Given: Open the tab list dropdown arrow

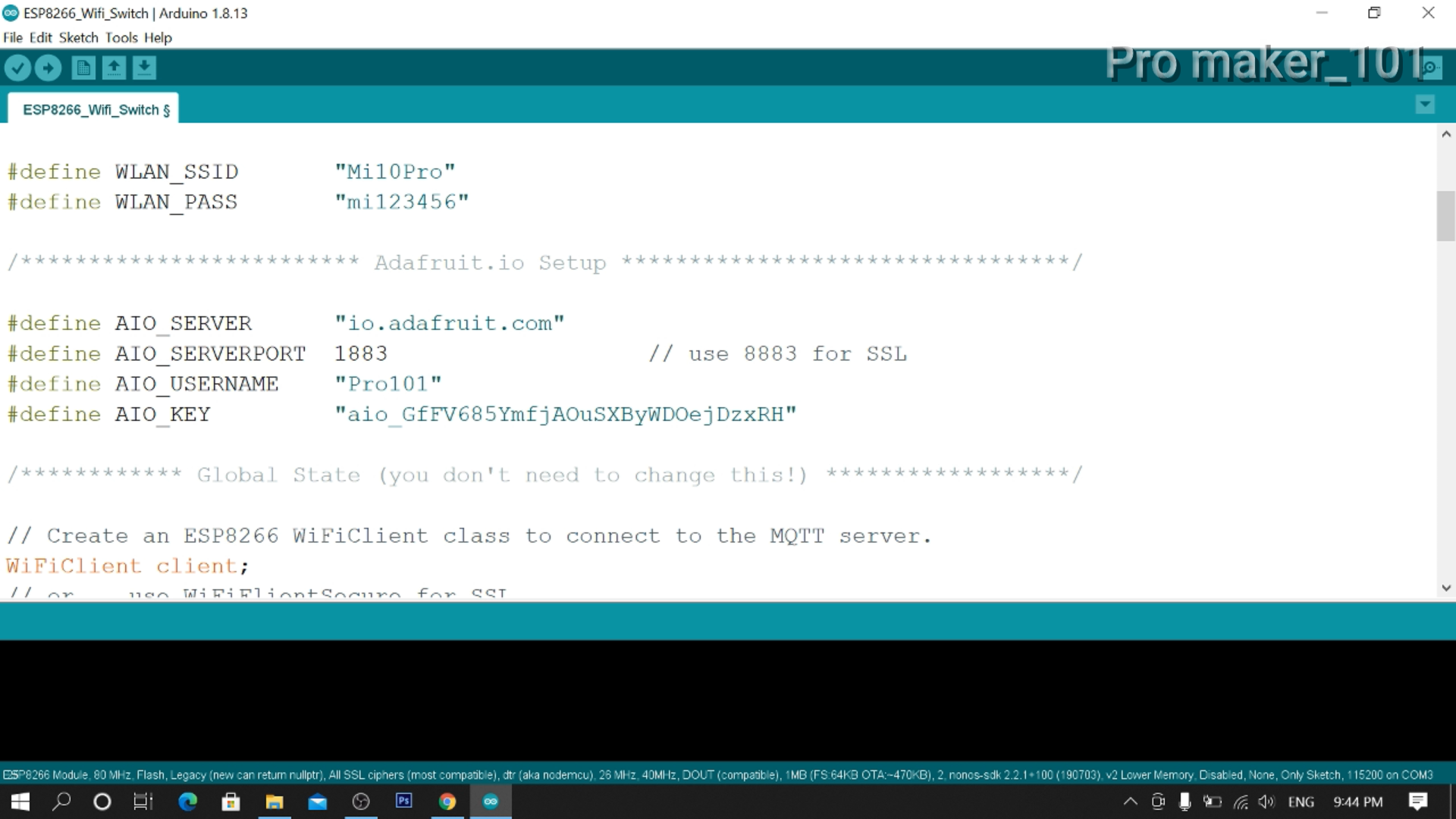Looking at the screenshot, I should click(x=1425, y=104).
